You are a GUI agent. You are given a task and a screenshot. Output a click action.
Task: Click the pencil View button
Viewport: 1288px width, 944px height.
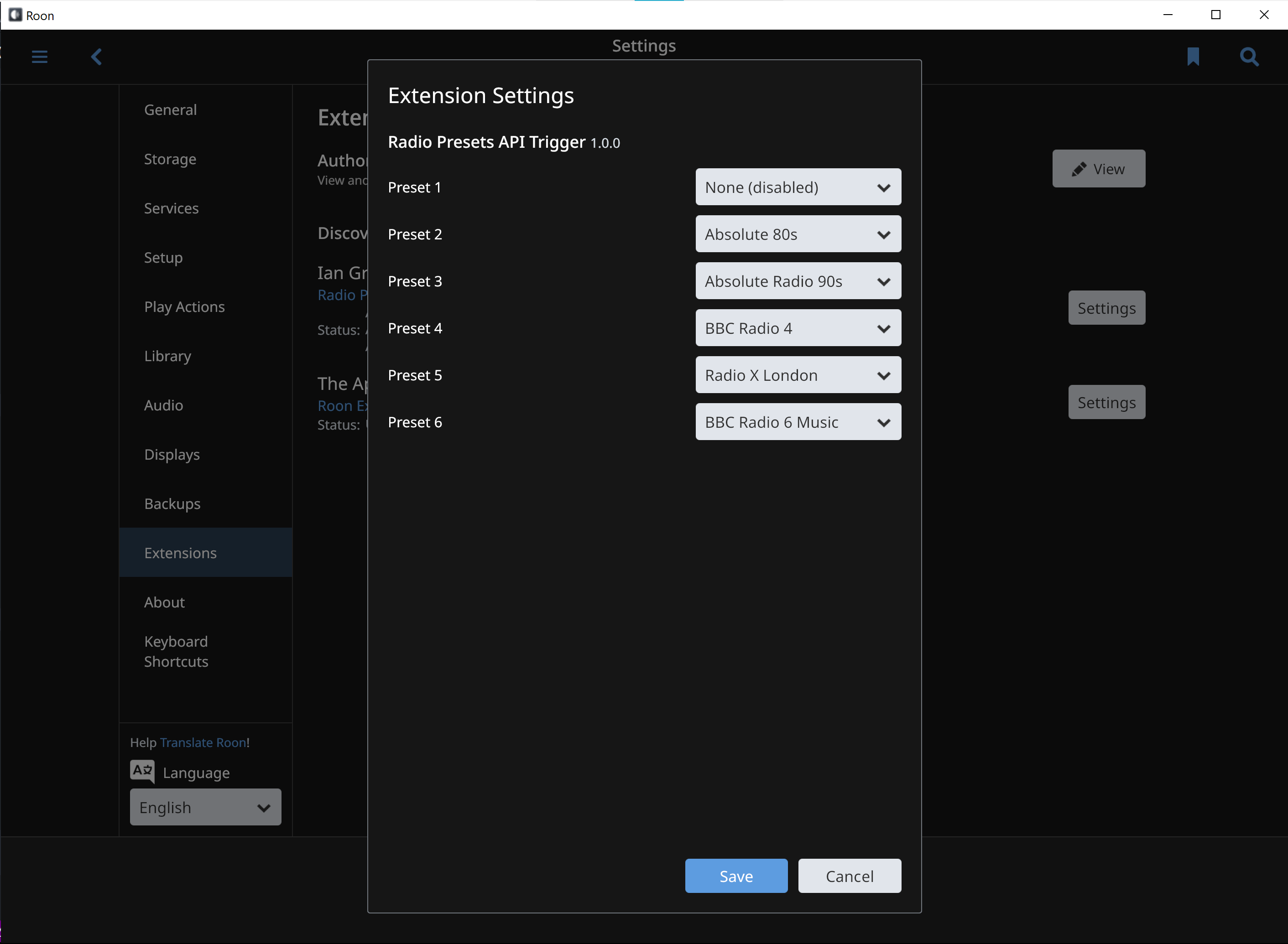(x=1098, y=169)
